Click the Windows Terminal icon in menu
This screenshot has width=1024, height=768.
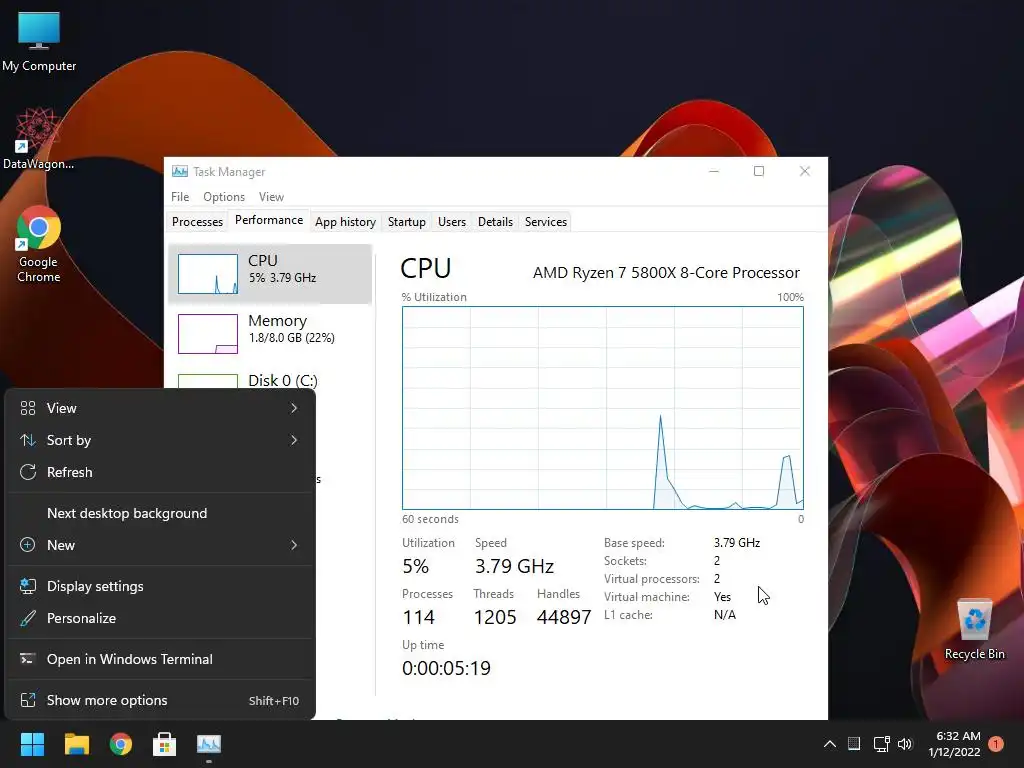point(27,659)
